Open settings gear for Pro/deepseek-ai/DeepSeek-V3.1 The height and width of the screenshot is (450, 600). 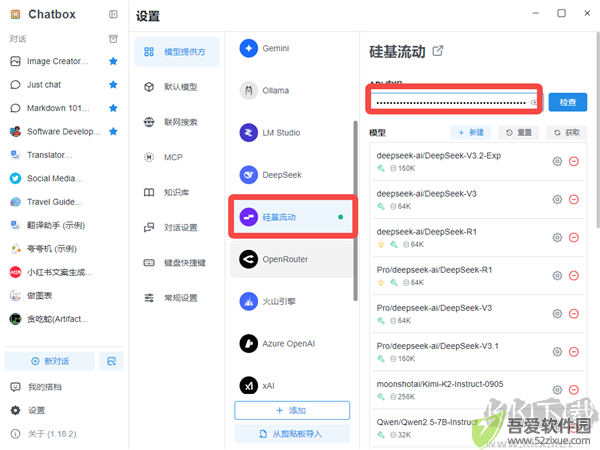tap(558, 352)
